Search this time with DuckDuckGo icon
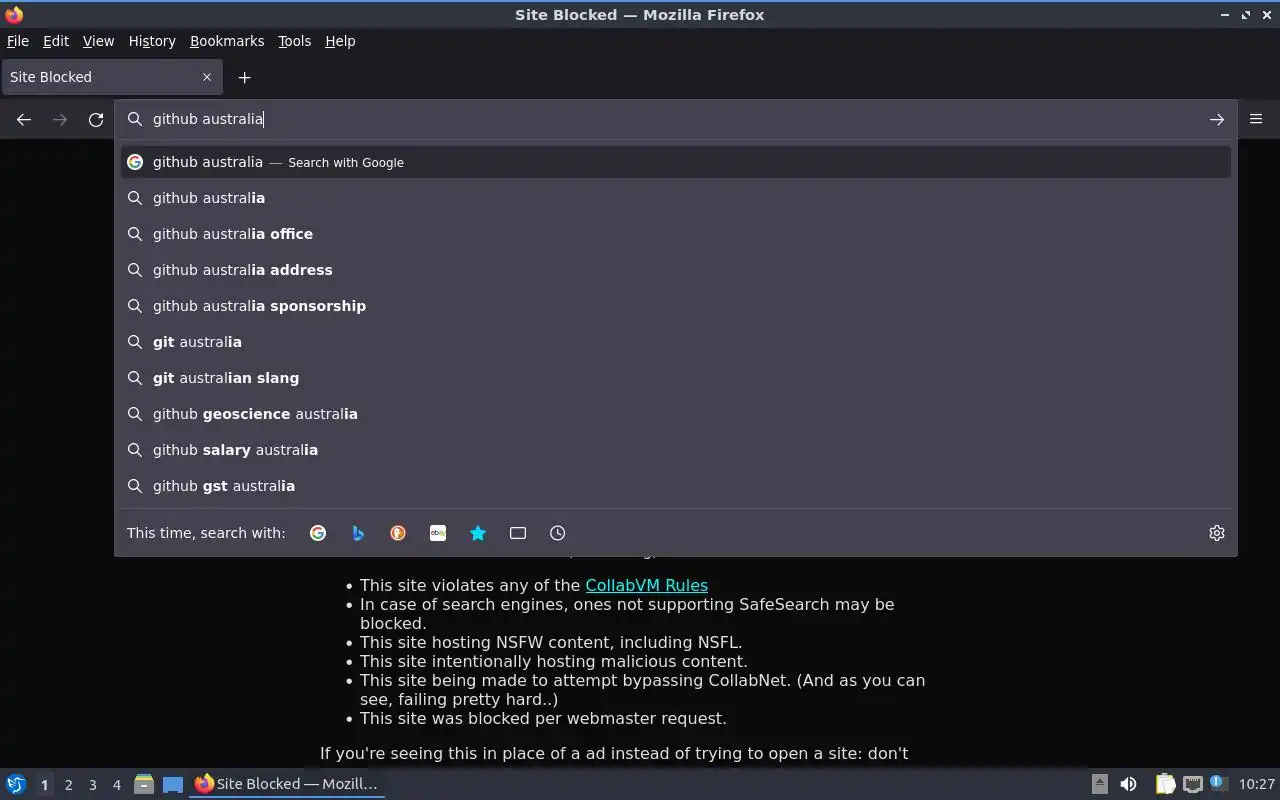Viewport: 1280px width, 800px height. point(398,533)
